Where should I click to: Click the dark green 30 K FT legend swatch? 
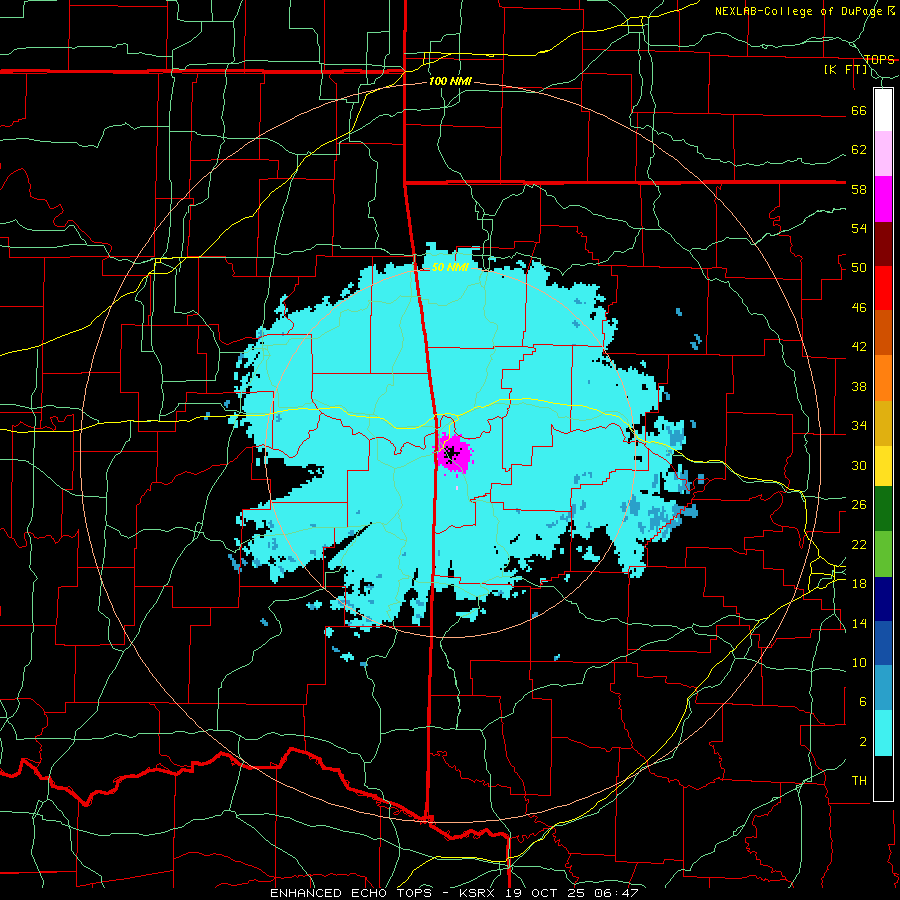[883, 509]
